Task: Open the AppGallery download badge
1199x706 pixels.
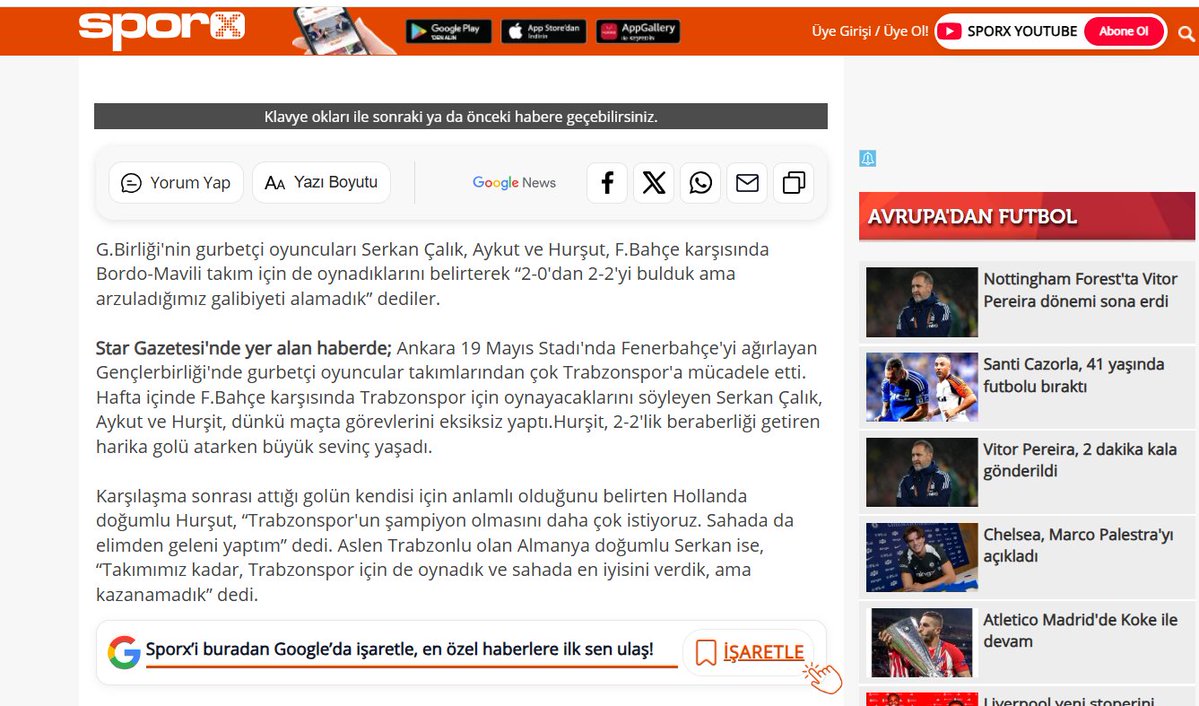Action: coord(638,31)
